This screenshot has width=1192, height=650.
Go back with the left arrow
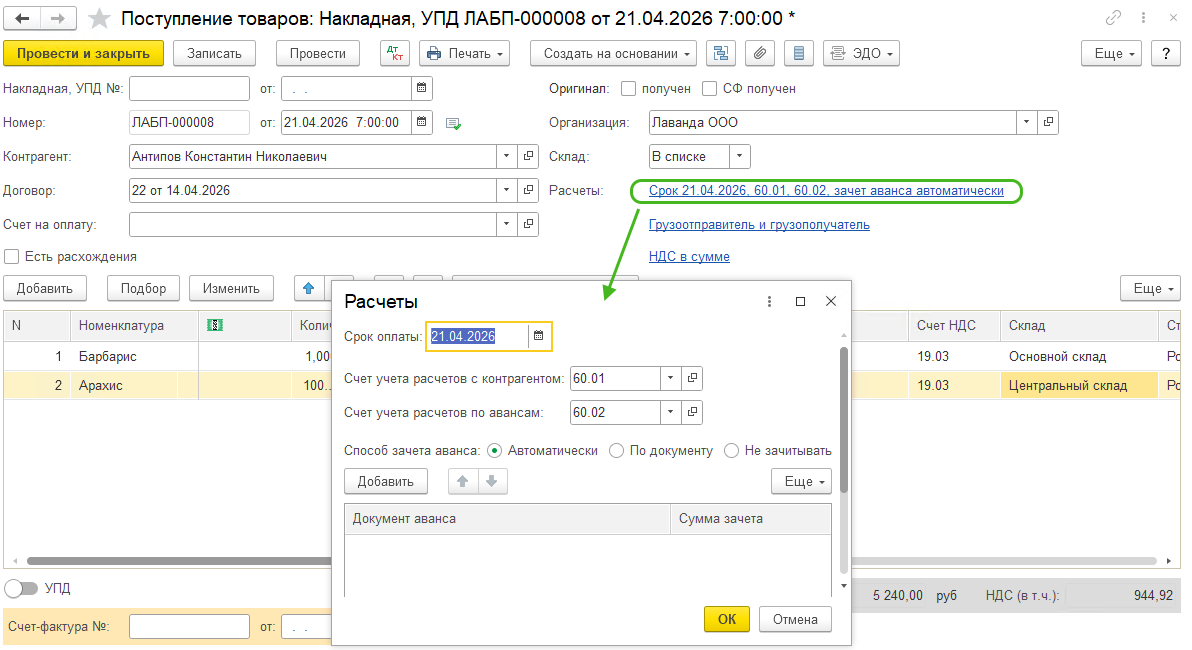[x=22, y=18]
